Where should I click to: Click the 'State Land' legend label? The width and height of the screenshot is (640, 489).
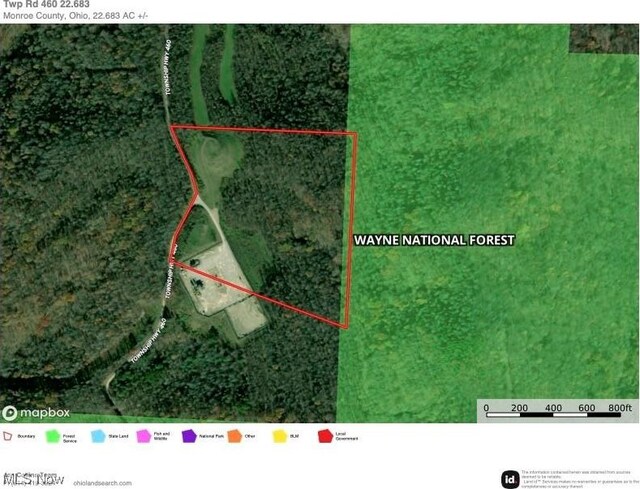[x=118, y=436]
